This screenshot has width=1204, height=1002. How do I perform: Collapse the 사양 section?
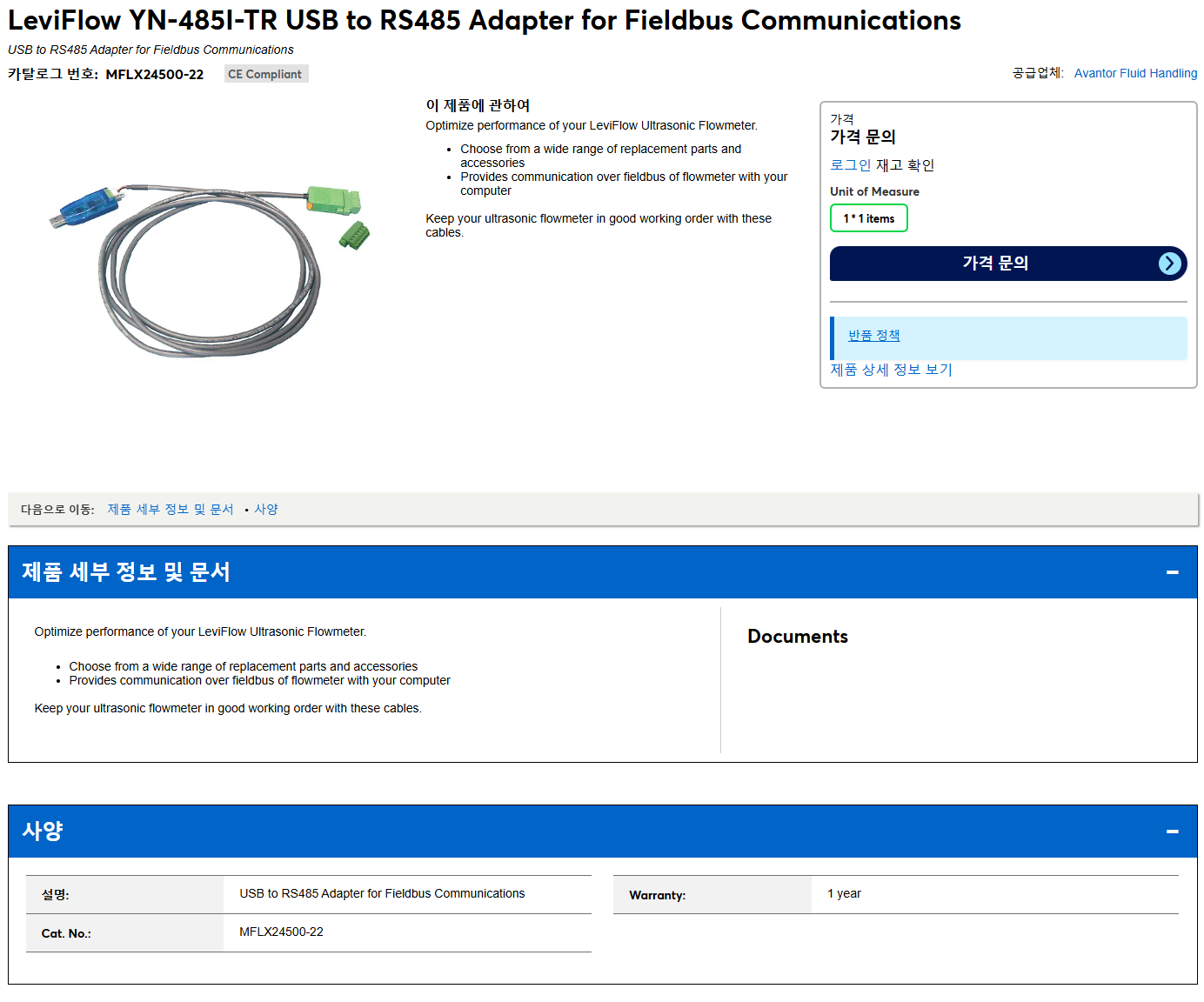point(1172,832)
